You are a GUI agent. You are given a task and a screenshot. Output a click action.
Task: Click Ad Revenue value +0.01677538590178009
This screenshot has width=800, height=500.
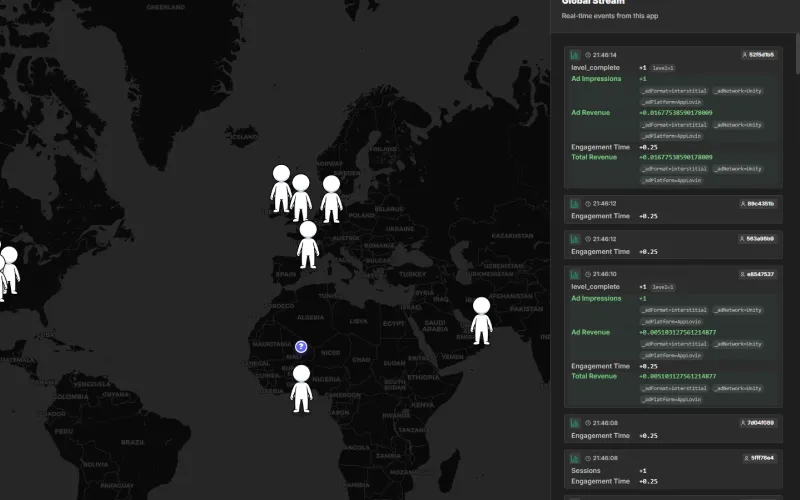[x=676, y=113]
